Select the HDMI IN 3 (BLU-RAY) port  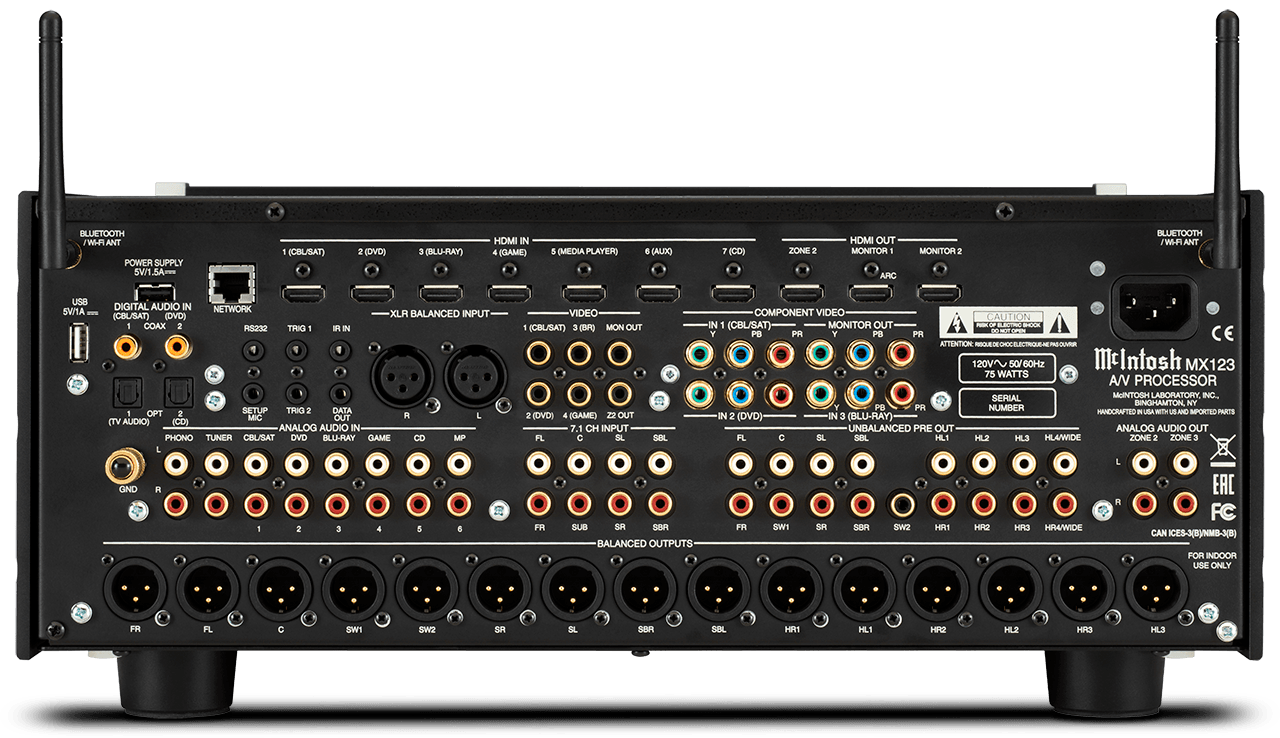(x=440, y=293)
